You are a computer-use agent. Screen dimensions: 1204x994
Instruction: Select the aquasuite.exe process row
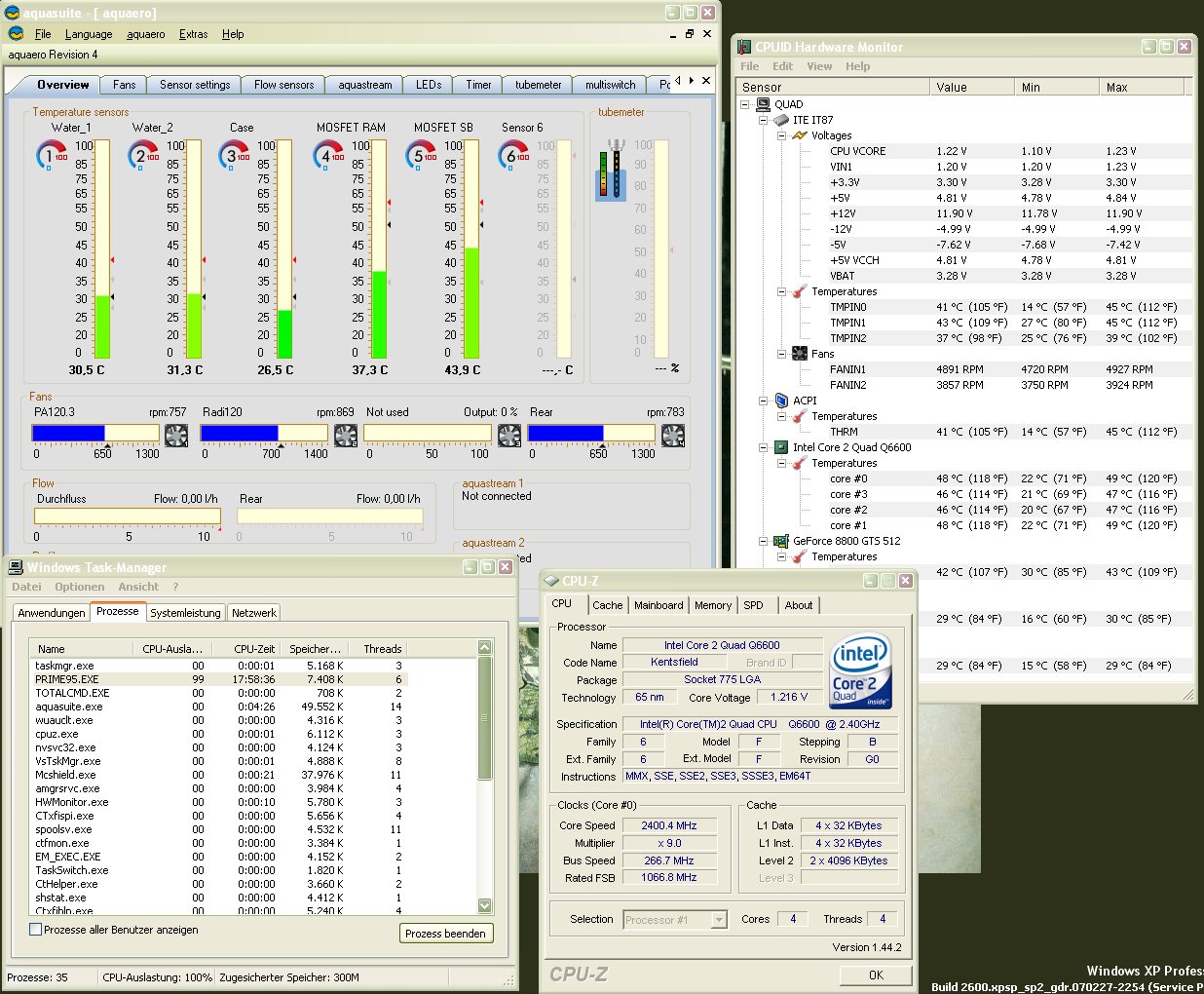tap(219, 707)
